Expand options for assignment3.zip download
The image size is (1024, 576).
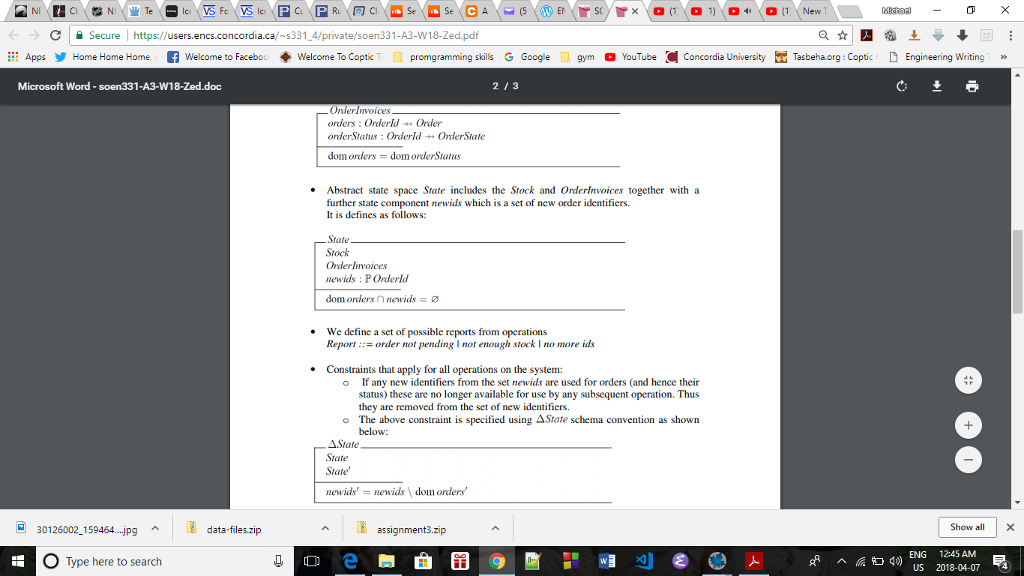pos(494,527)
